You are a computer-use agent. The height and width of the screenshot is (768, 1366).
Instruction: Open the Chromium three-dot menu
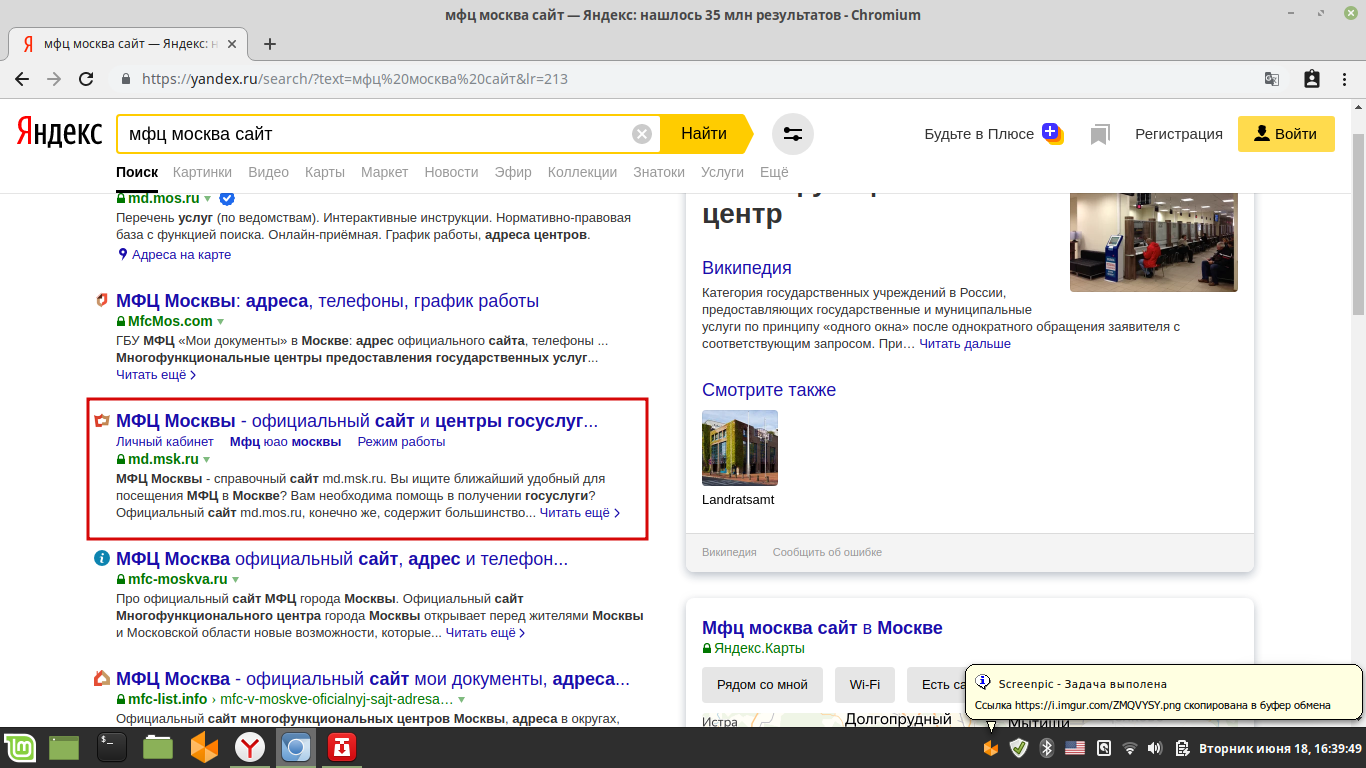pos(1347,79)
